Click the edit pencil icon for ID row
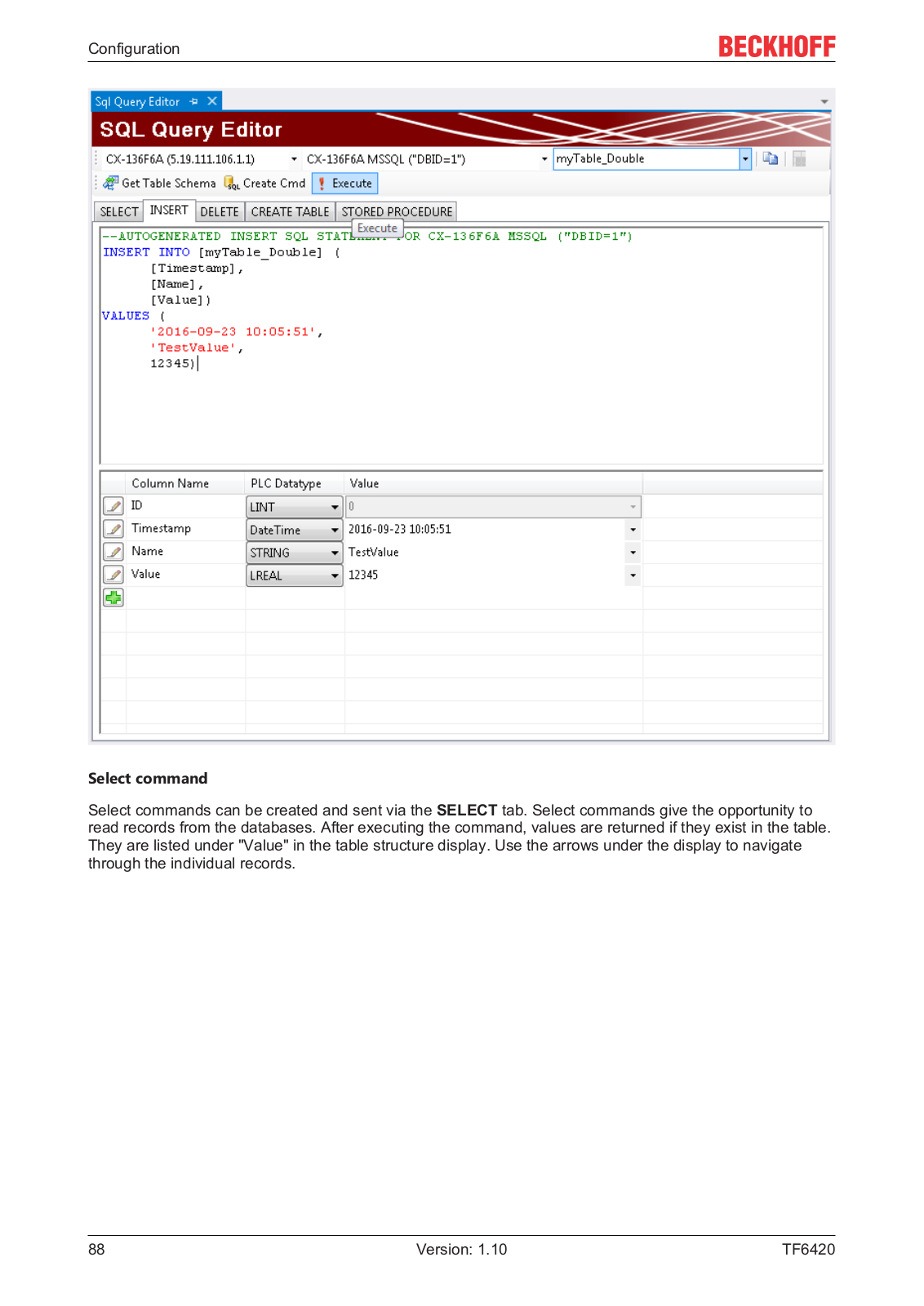 point(113,506)
